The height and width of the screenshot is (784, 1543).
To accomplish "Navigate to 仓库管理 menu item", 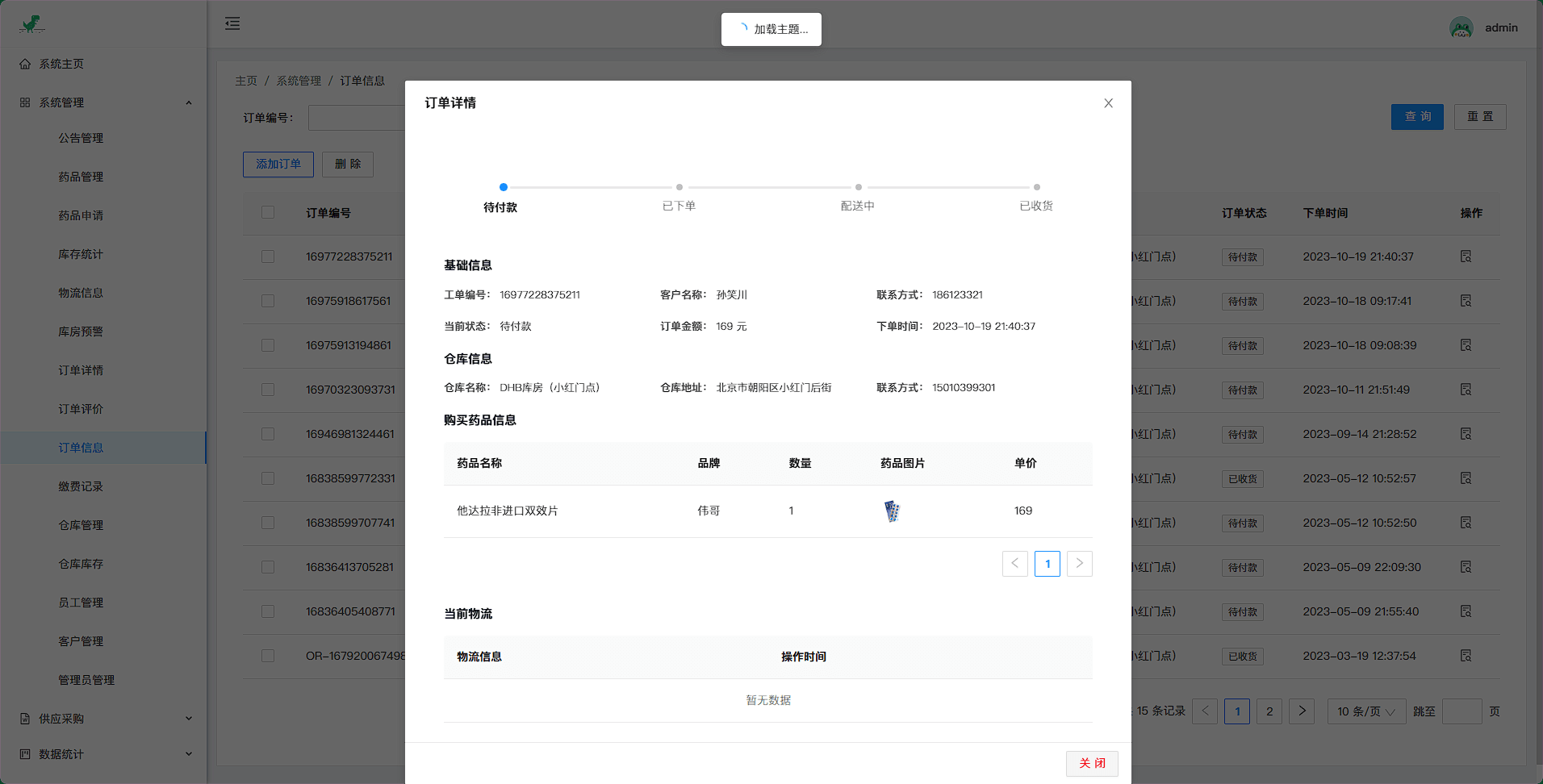I will tap(81, 525).
